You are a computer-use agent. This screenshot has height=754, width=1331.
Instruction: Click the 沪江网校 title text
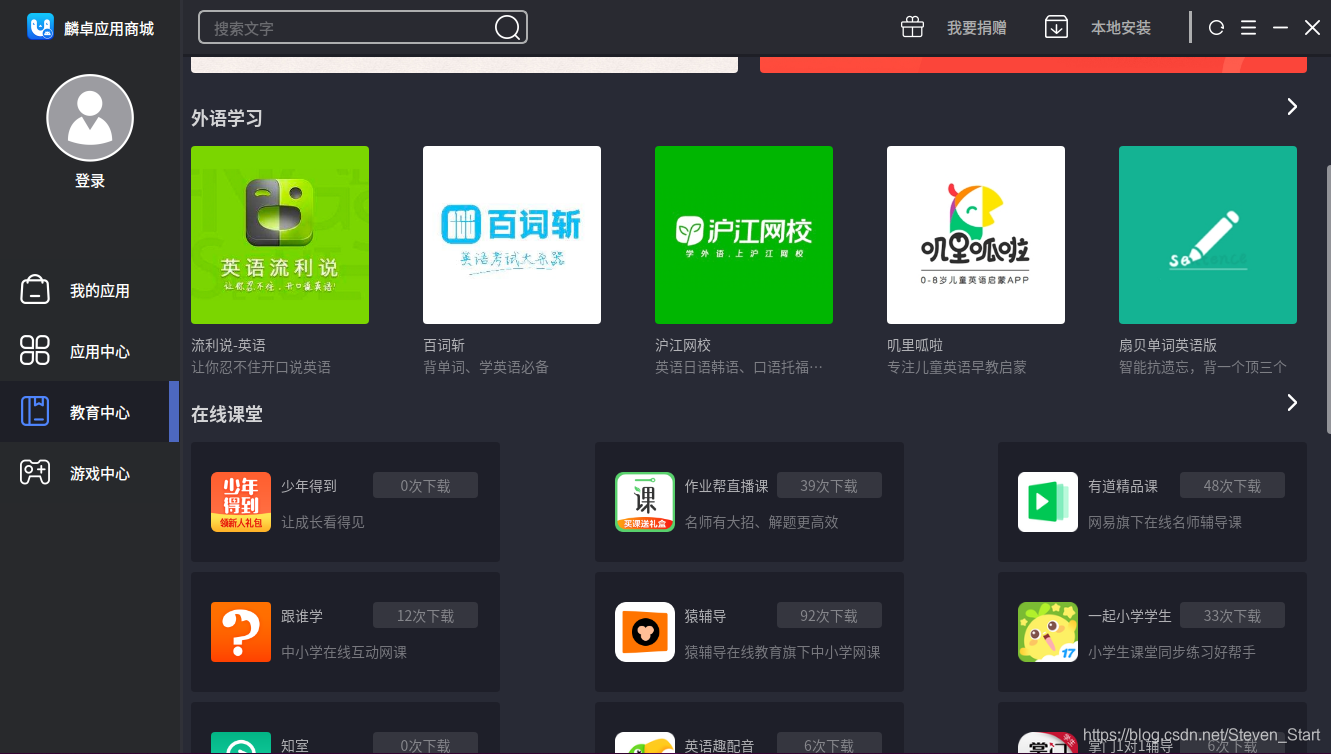pyautogui.click(x=683, y=345)
